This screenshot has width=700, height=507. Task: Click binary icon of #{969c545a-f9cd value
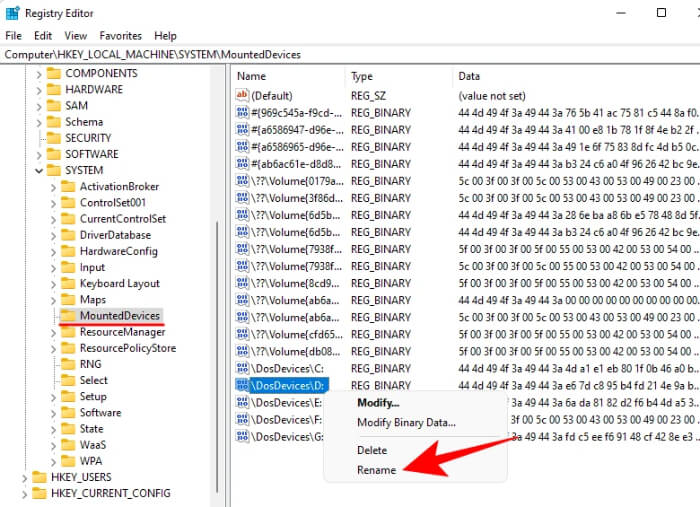242,112
